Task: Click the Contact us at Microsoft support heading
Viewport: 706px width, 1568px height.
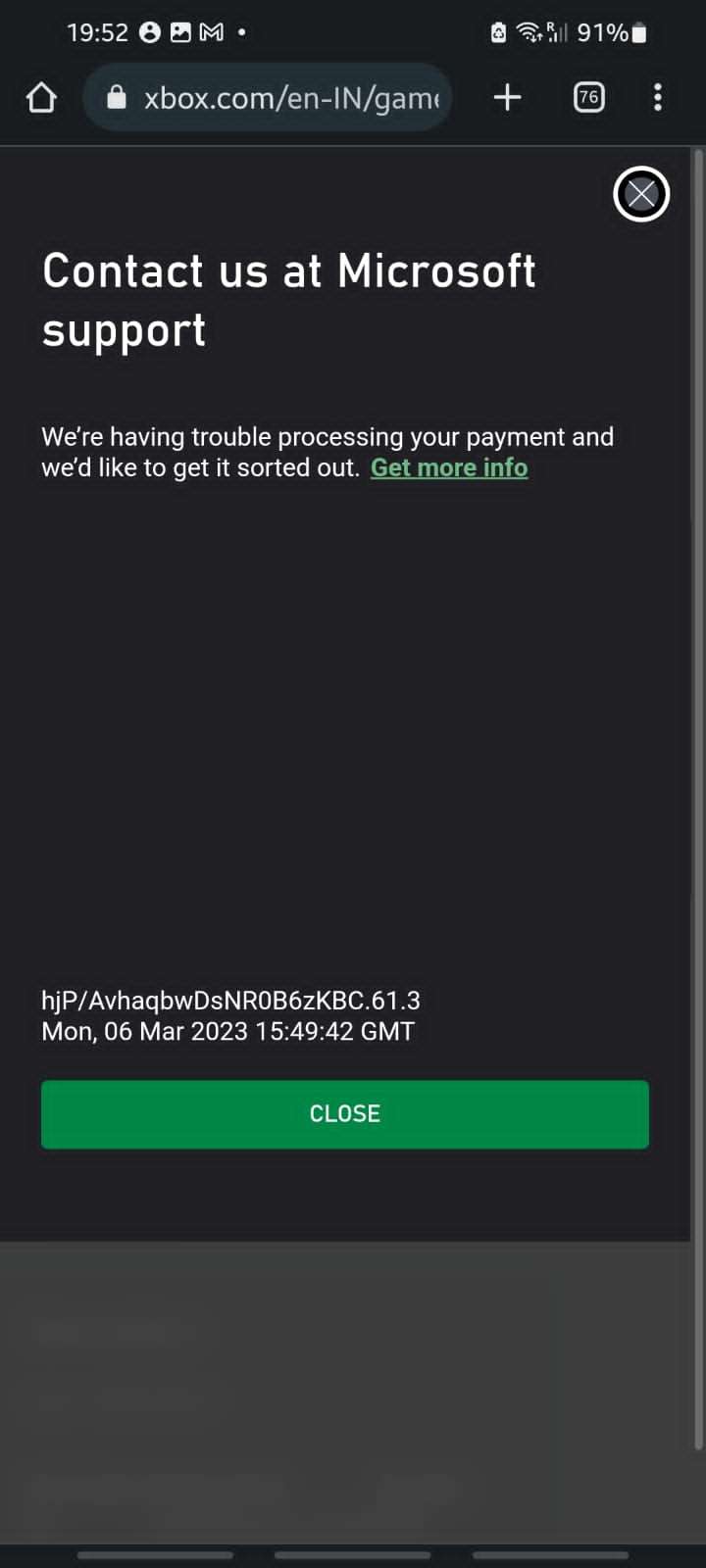Action: tap(289, 300)
